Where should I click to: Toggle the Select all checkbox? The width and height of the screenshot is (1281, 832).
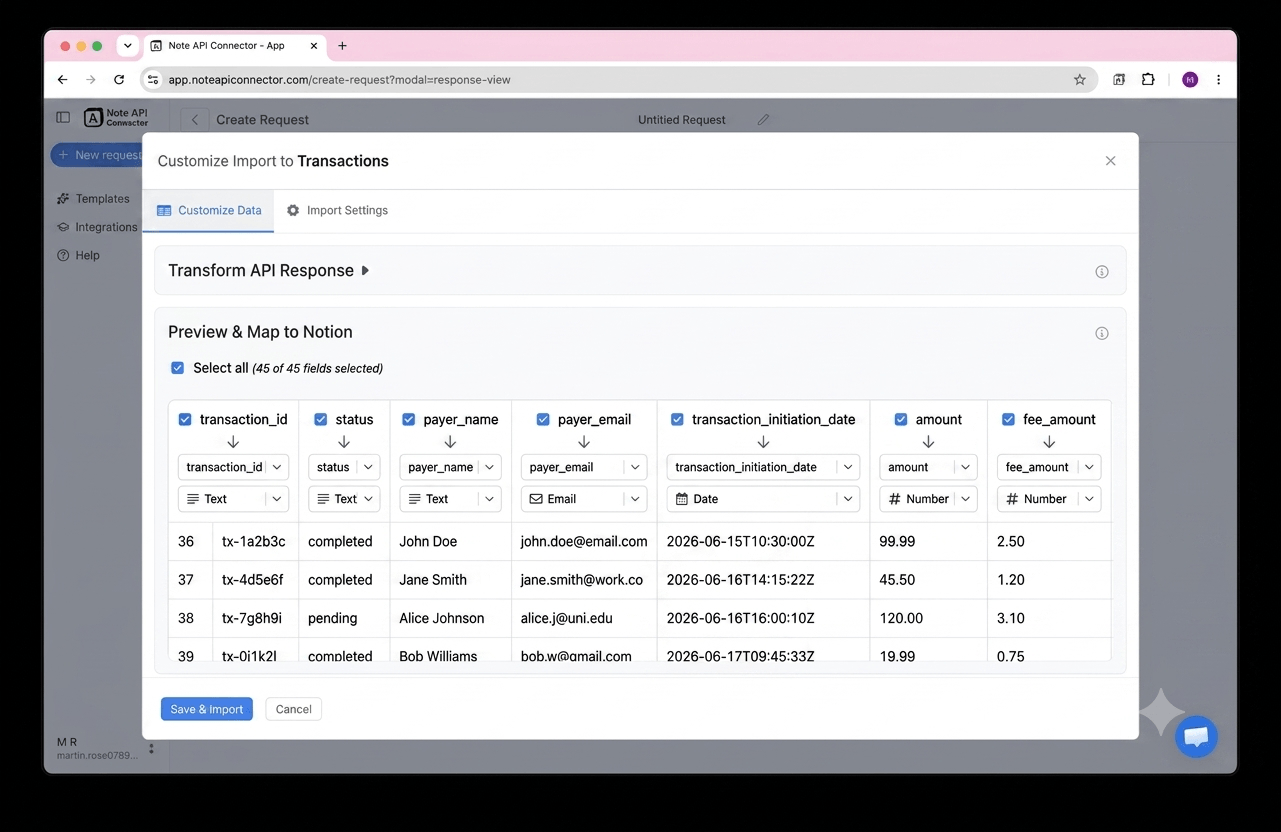[177, 368]
